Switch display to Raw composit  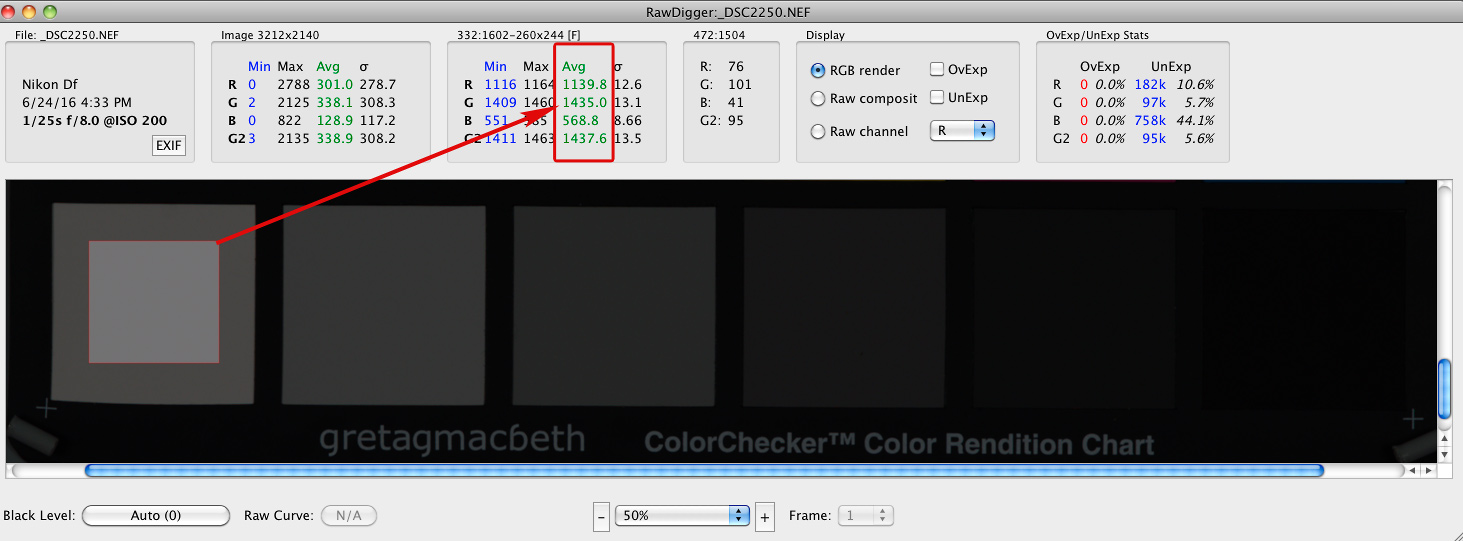tap(818, 99)
